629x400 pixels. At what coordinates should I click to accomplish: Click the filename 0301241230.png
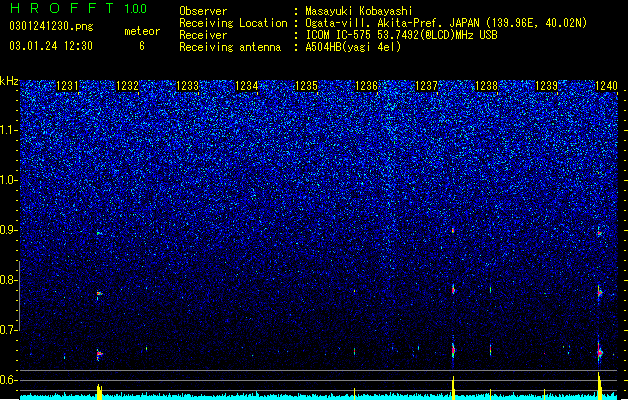(51, 27)
